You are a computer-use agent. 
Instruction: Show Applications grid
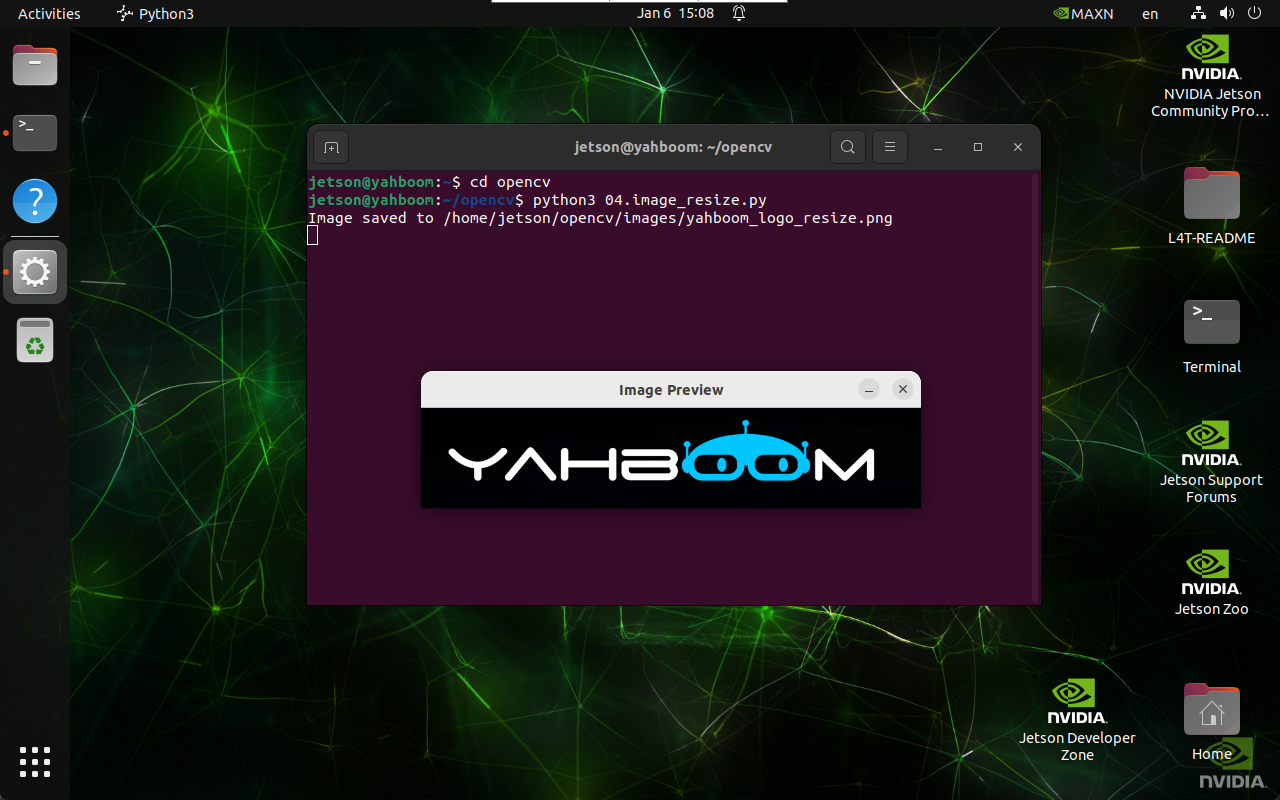(x=35, y=761)
